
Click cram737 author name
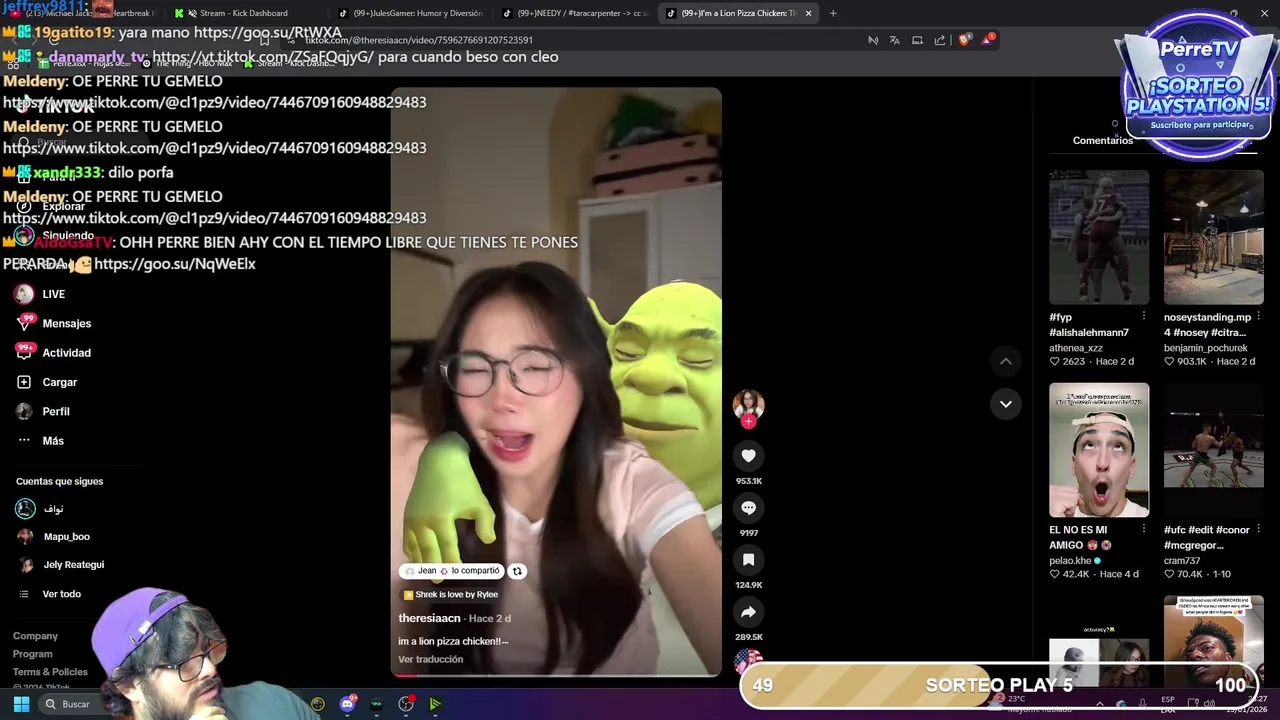tap(1182, 561)
